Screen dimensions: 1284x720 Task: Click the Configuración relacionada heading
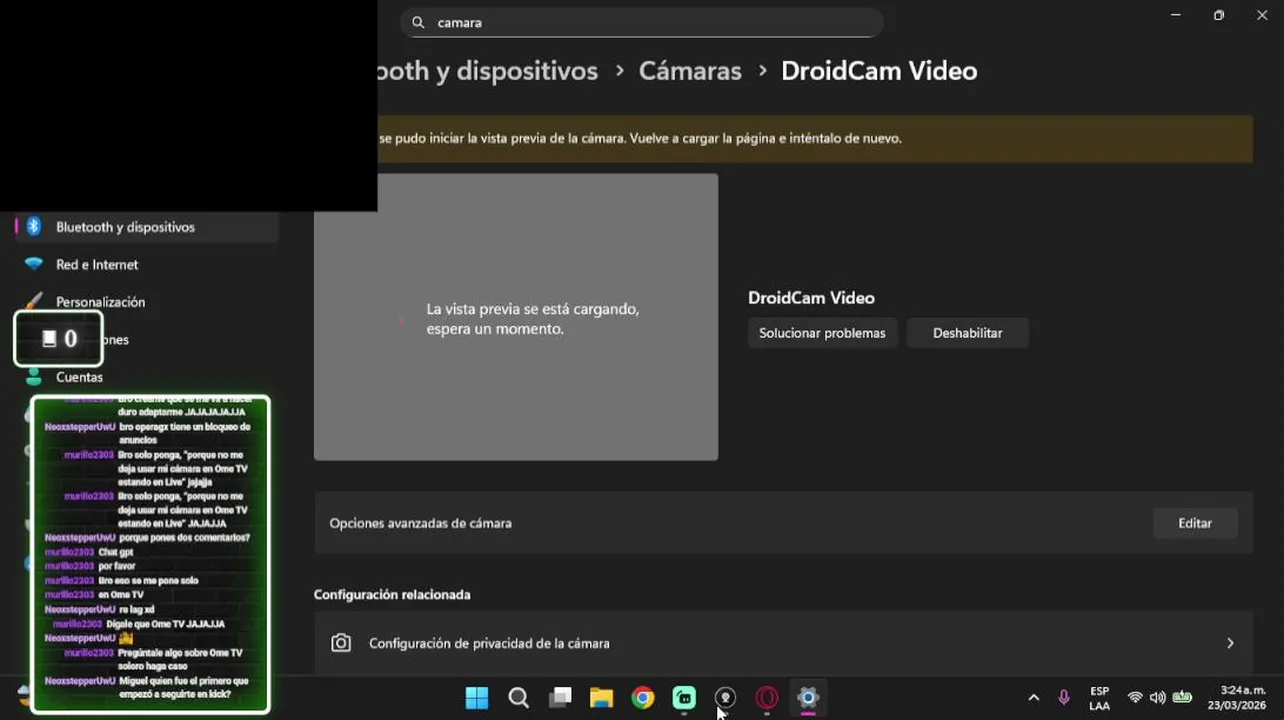[x=392, y=594]
